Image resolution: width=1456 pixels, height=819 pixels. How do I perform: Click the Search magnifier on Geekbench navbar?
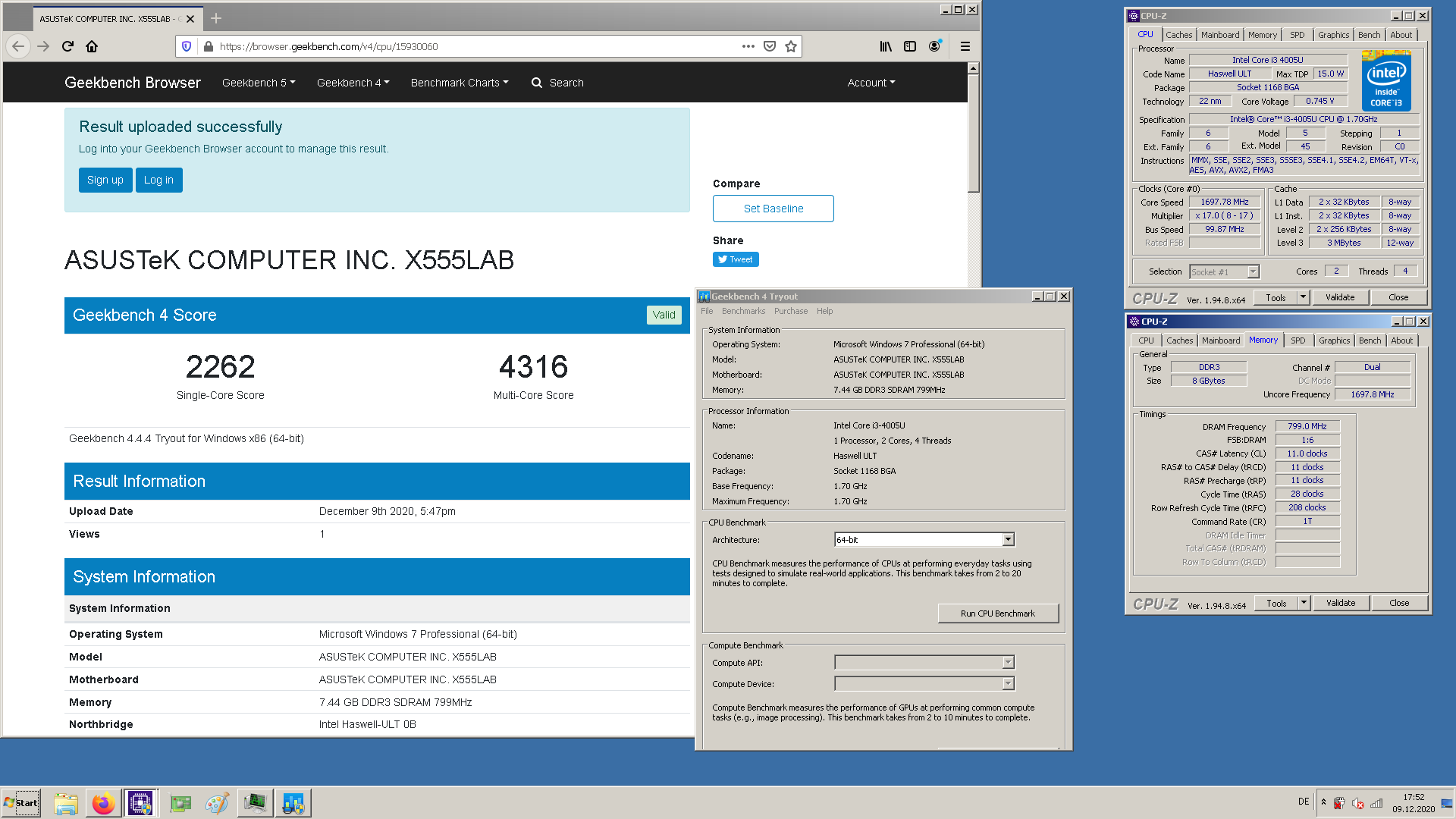point(537,83)
